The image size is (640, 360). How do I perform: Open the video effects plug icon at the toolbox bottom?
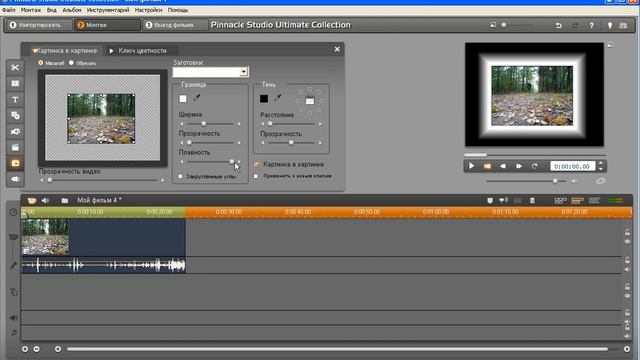[15, 179]
